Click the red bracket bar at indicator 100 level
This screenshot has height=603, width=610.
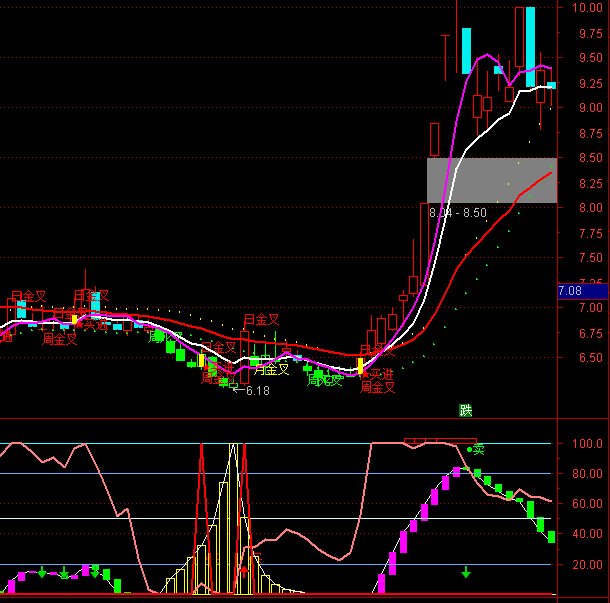pos(440,440)
